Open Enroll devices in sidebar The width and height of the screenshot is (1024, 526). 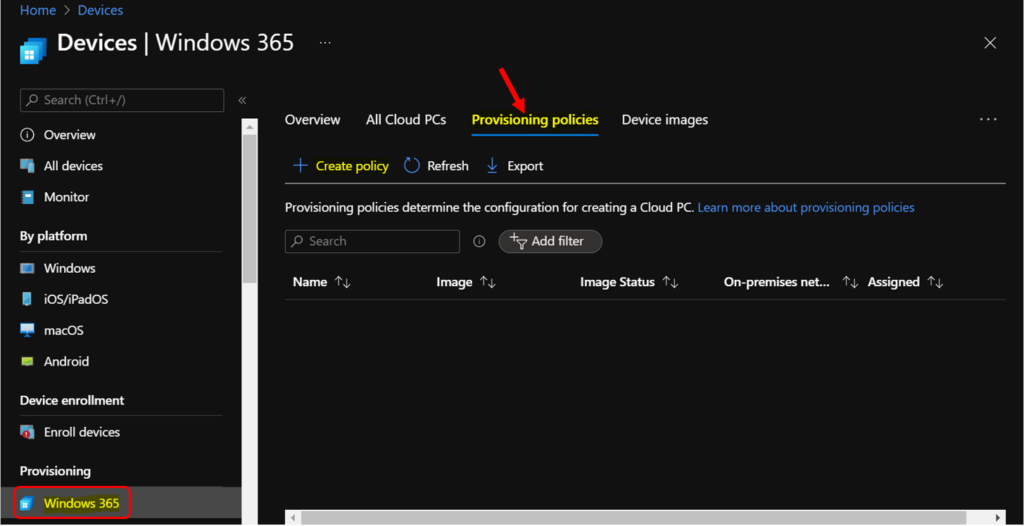(82, 432)
